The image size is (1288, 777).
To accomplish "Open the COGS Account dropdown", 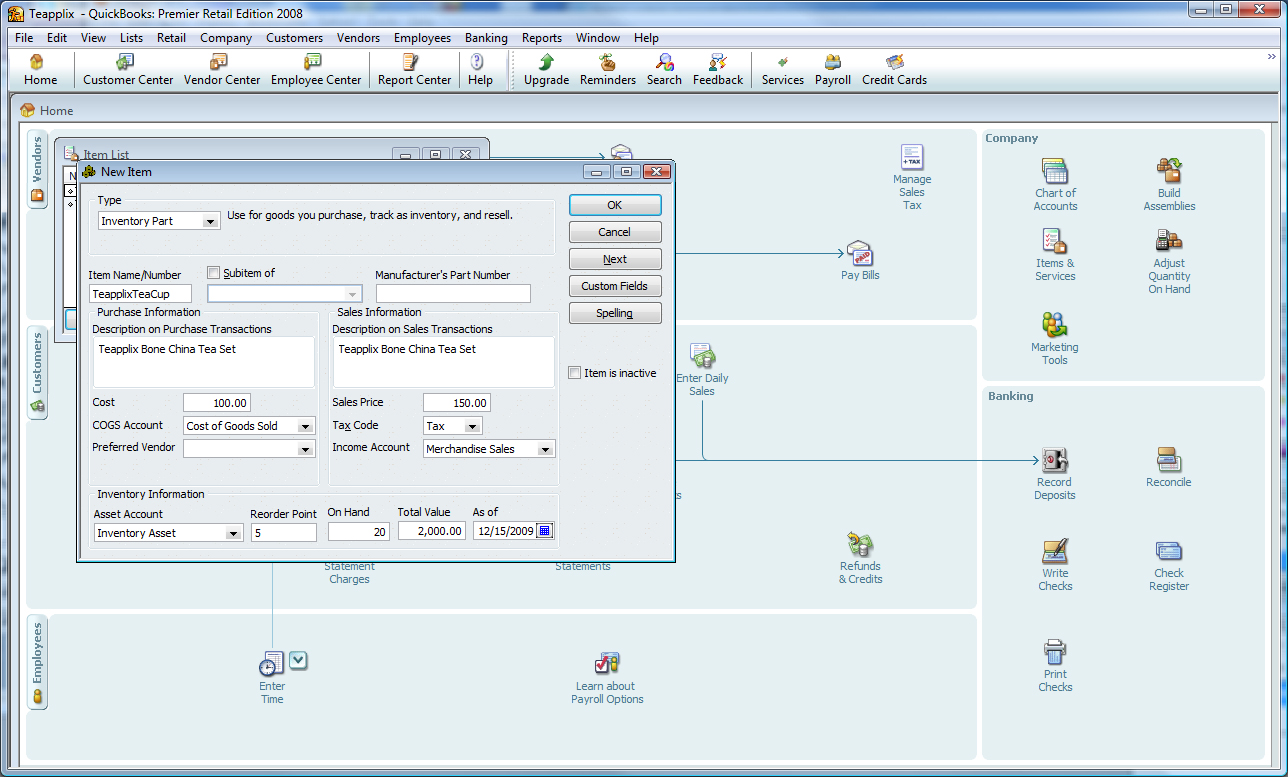I will coord(307,426).
